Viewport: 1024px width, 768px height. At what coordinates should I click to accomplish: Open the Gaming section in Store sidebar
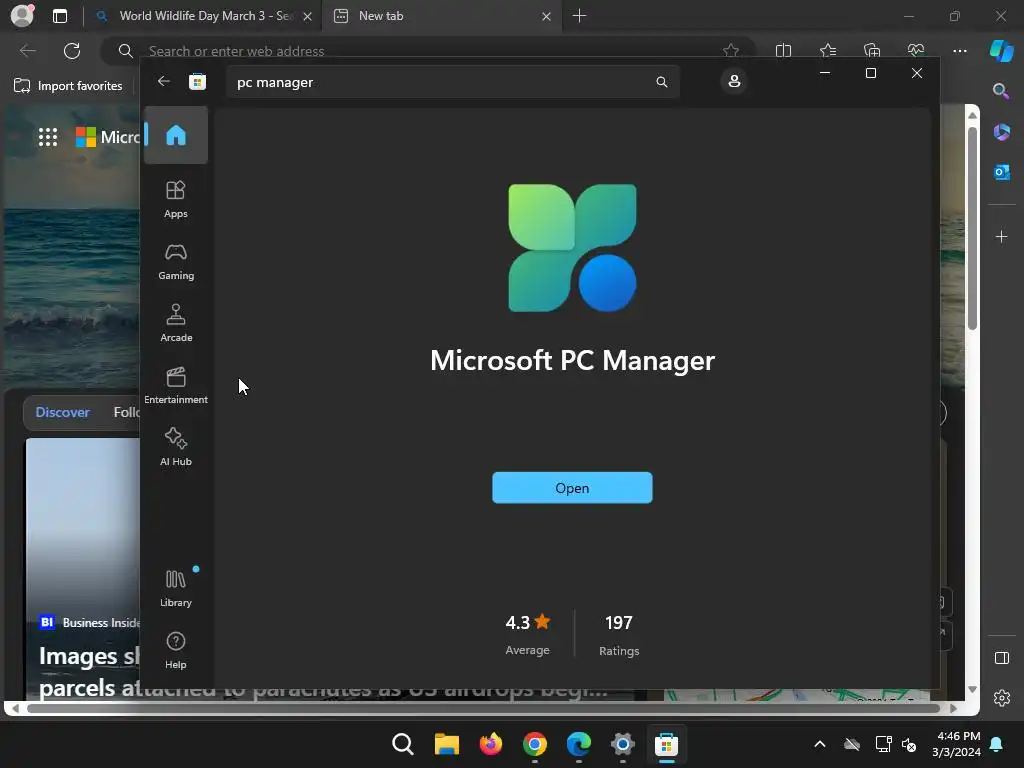[176, 261]
